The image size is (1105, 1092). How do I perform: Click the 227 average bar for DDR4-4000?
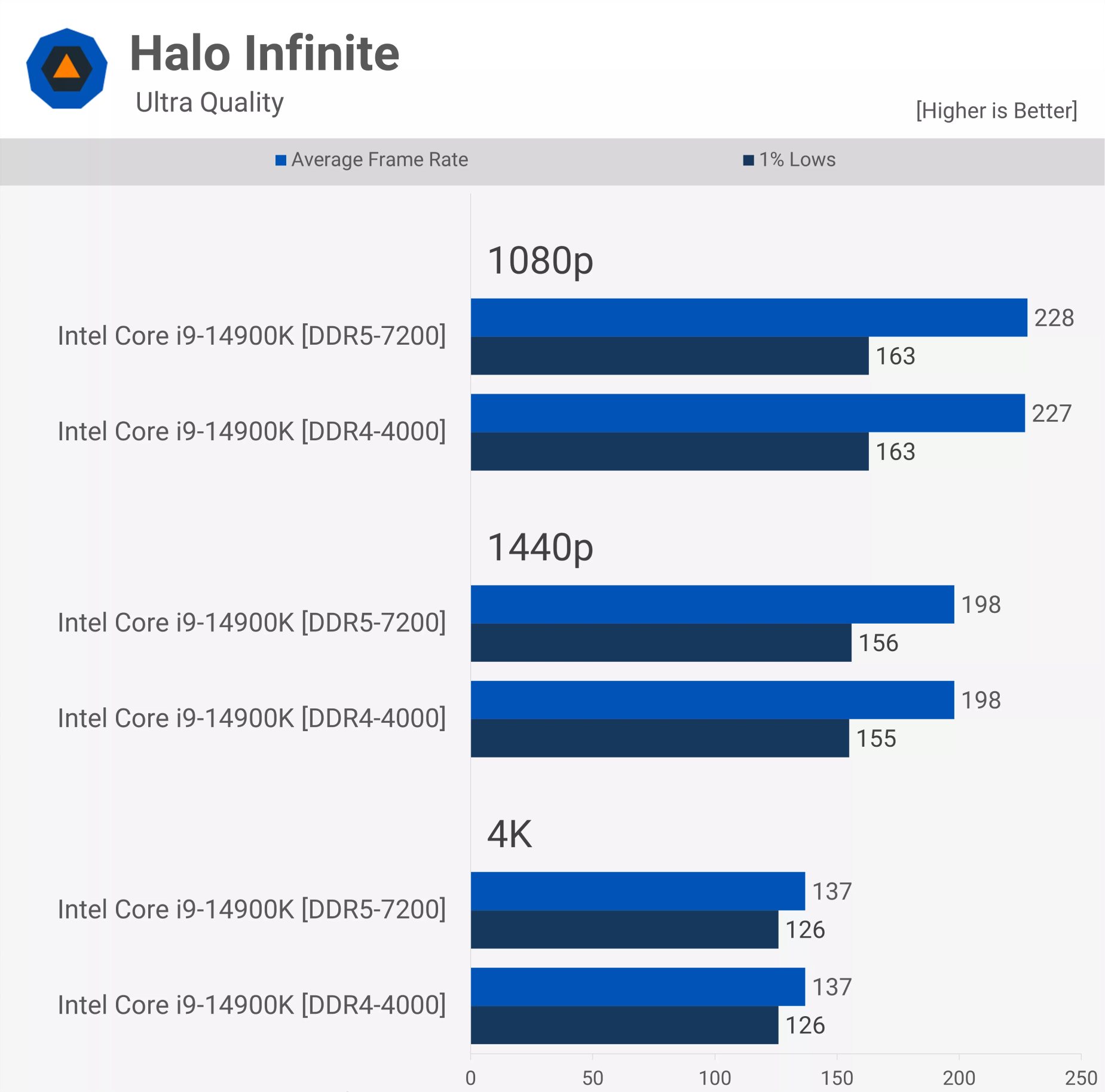748,413
